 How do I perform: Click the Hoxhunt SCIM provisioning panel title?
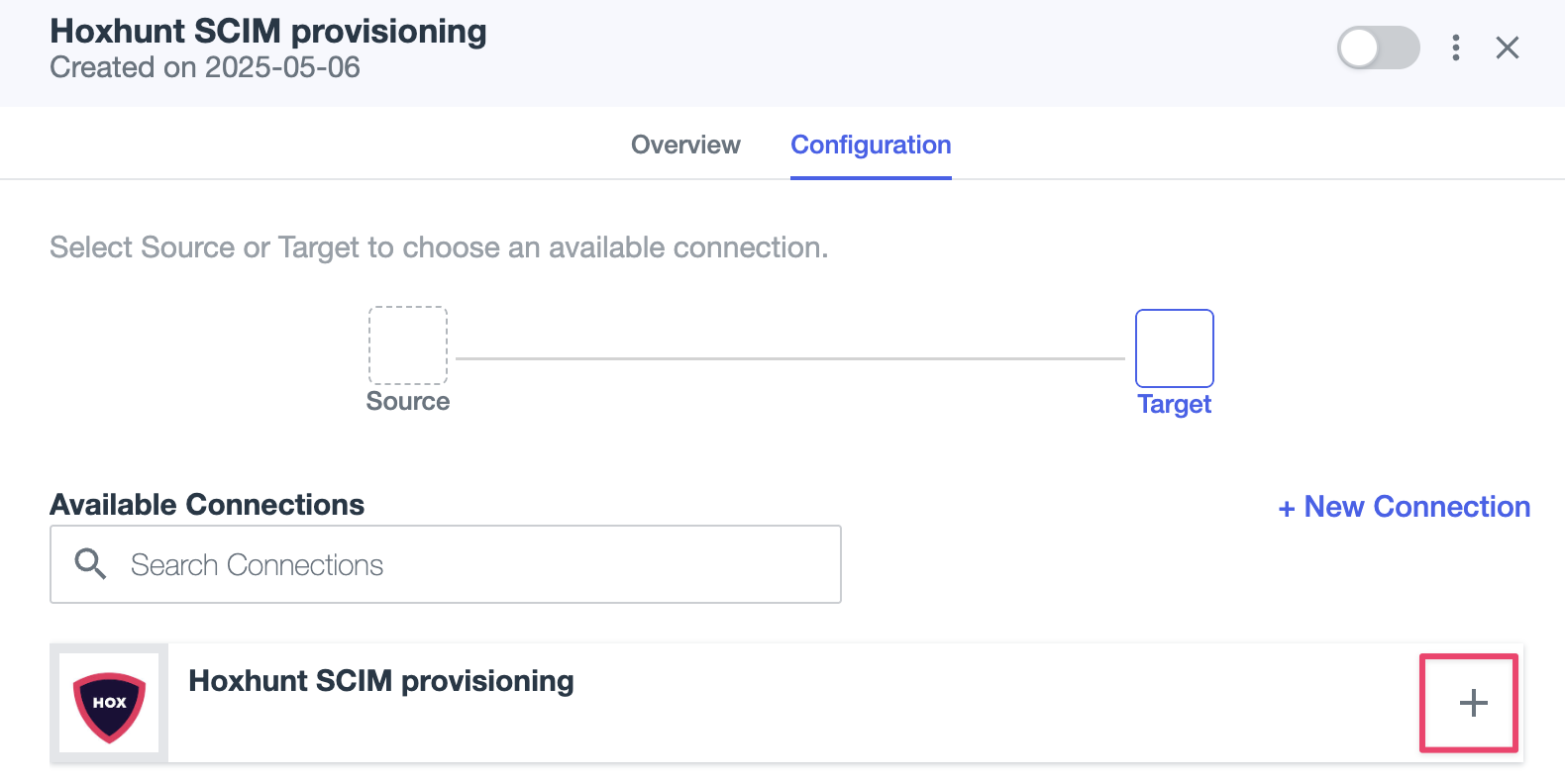click(x=268, y=31)
